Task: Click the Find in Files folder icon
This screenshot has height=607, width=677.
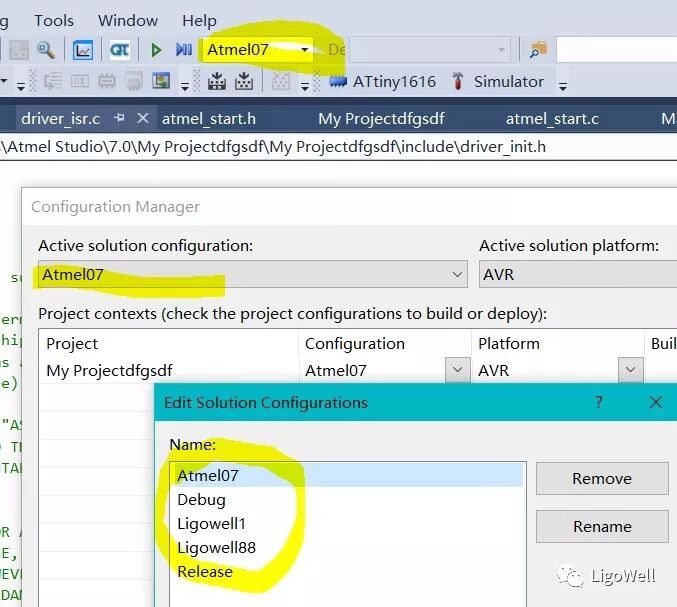Action: coord(538,50)
